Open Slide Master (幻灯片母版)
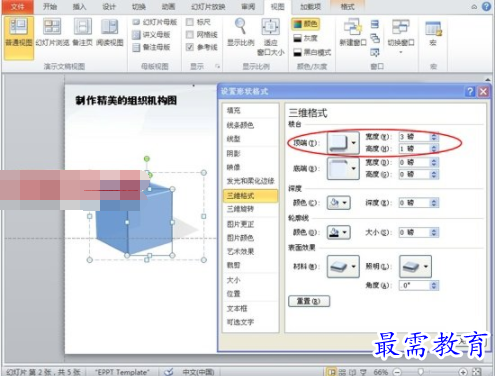 tap(155, 22)
